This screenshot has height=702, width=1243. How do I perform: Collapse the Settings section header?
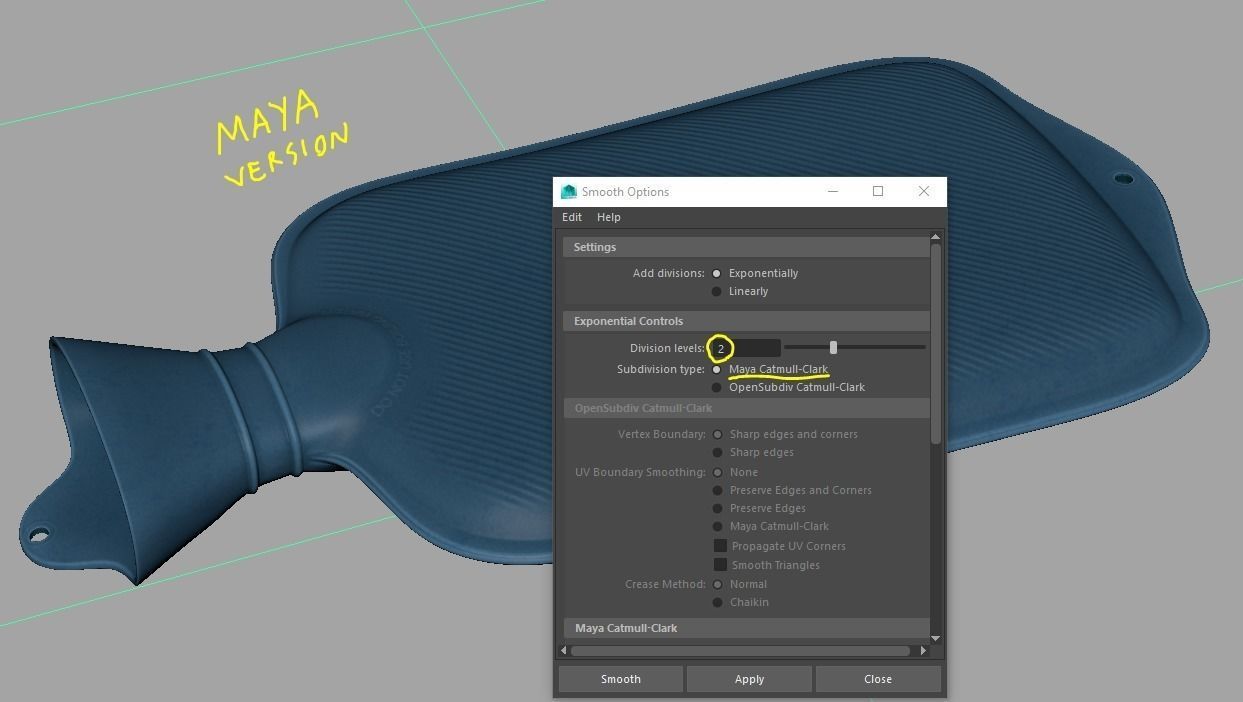(746, 247)
